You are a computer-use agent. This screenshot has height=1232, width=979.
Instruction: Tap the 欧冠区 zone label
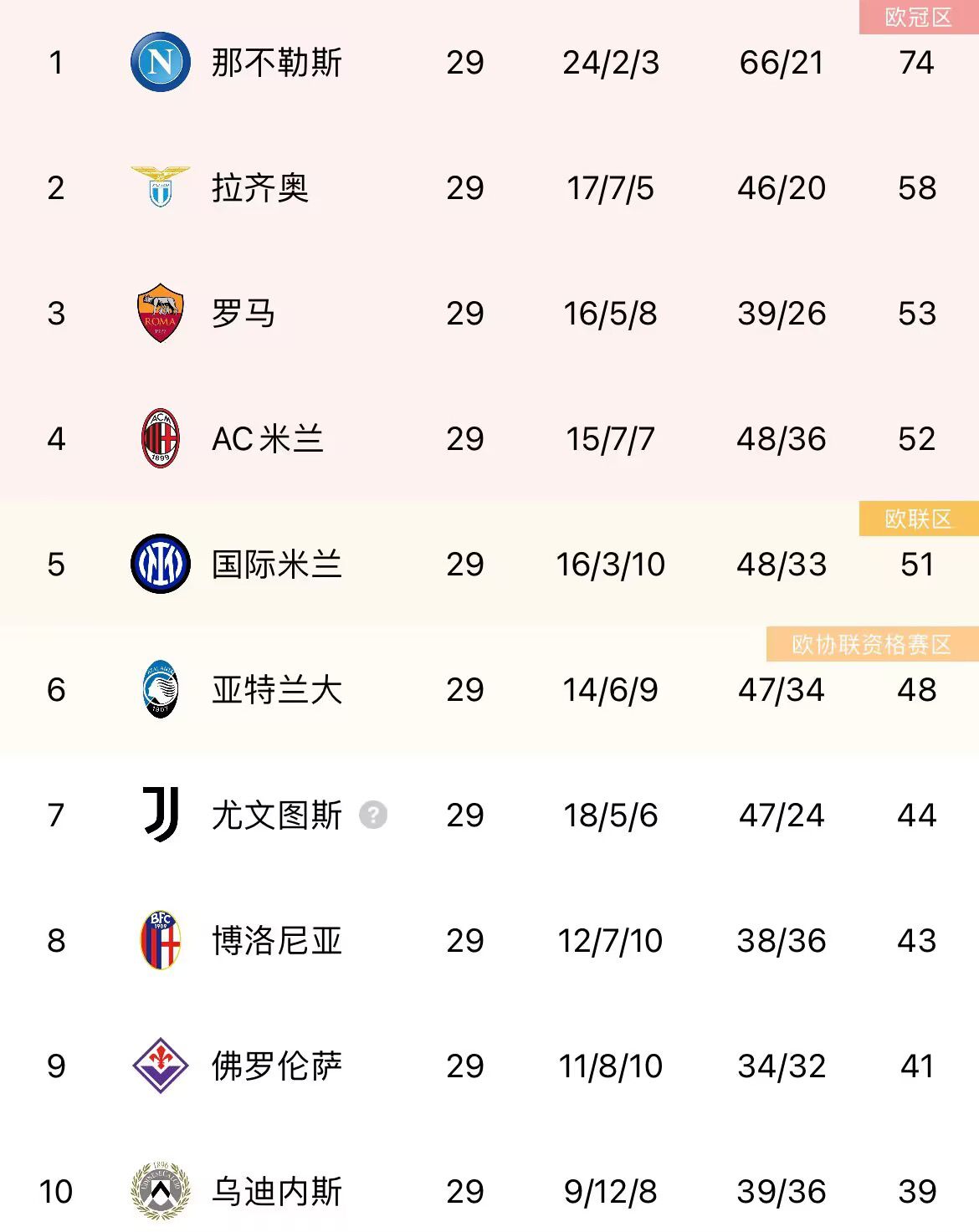click(918, 18)
